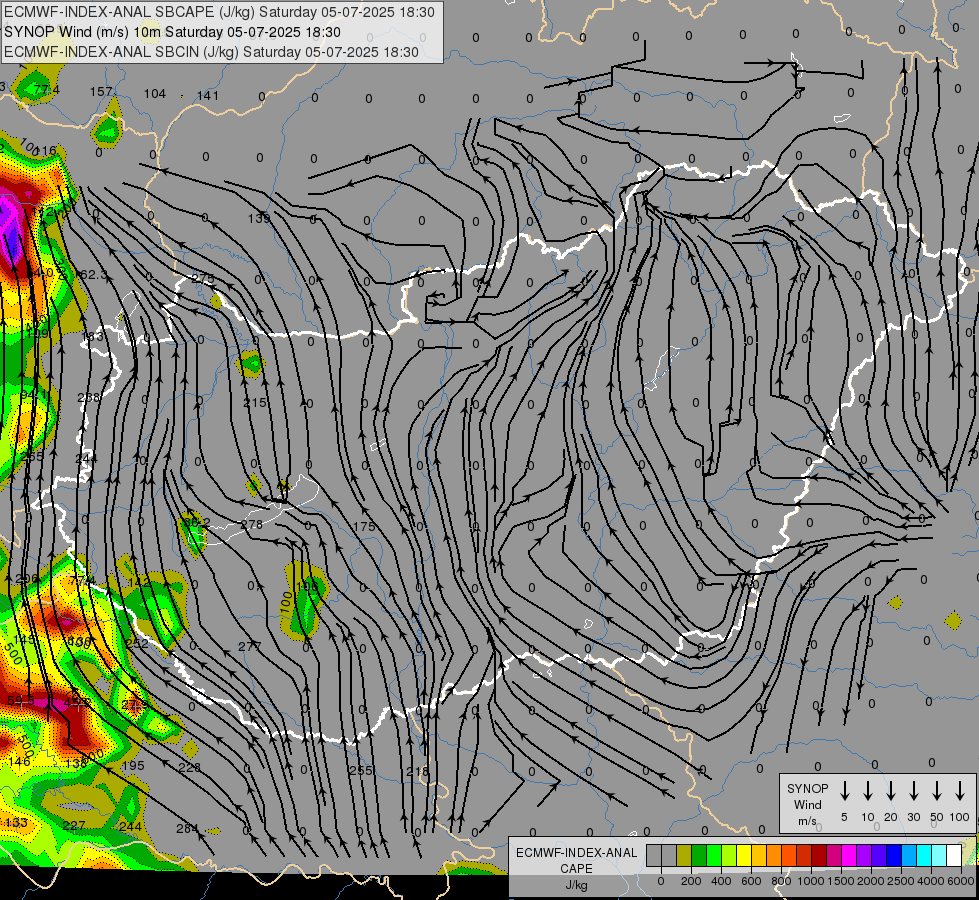Click the 195 value on the map
979x900 pixels.
pos(133,766)
